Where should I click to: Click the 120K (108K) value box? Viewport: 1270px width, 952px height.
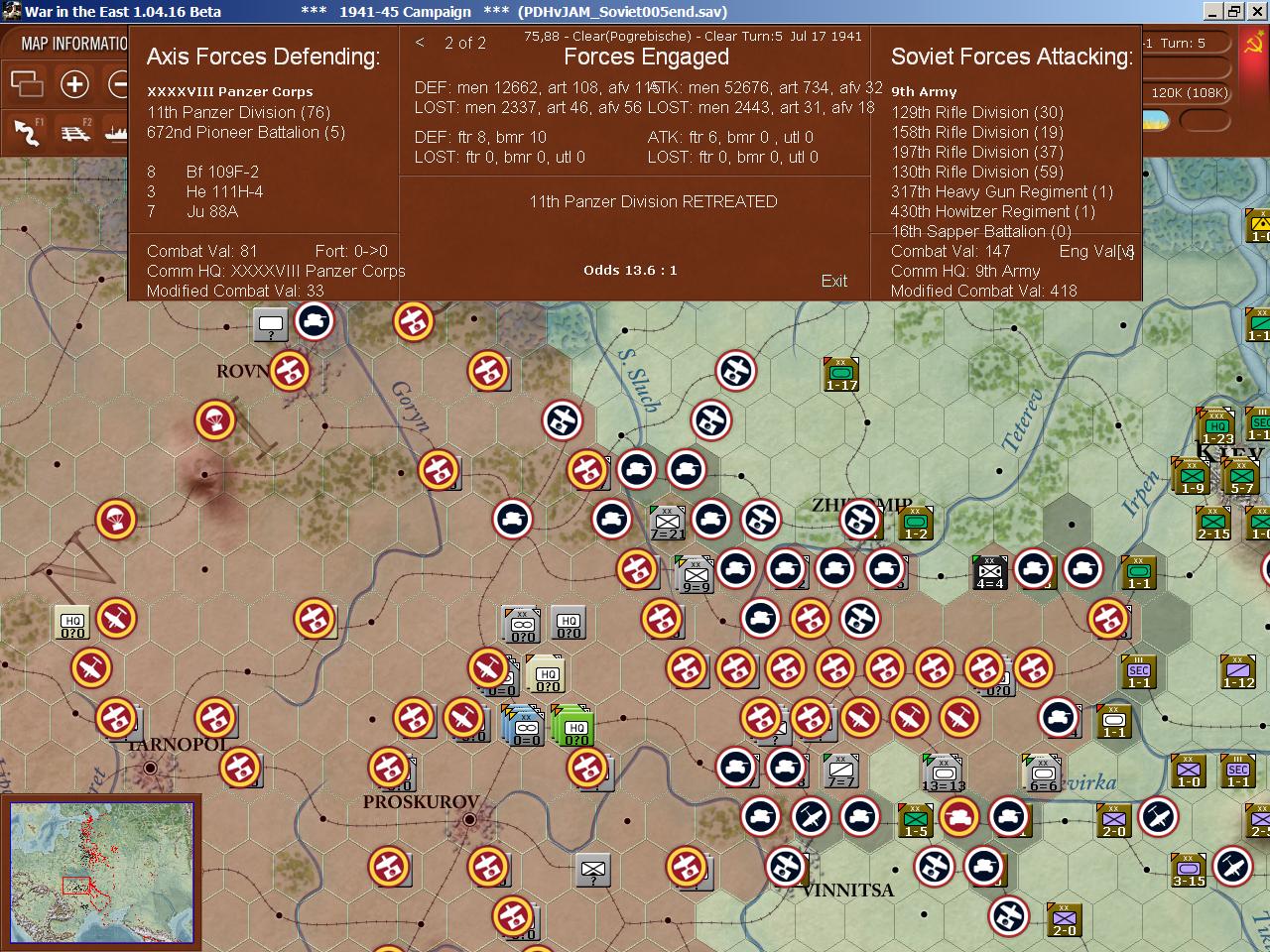click(1189, 93)
